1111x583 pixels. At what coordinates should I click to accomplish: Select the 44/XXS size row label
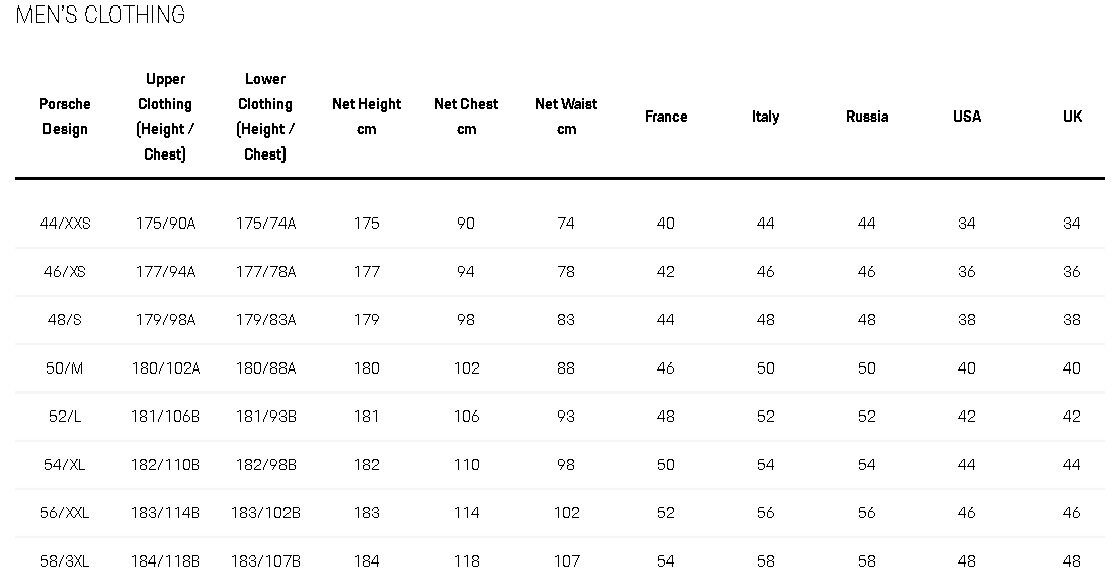point(65,223)
